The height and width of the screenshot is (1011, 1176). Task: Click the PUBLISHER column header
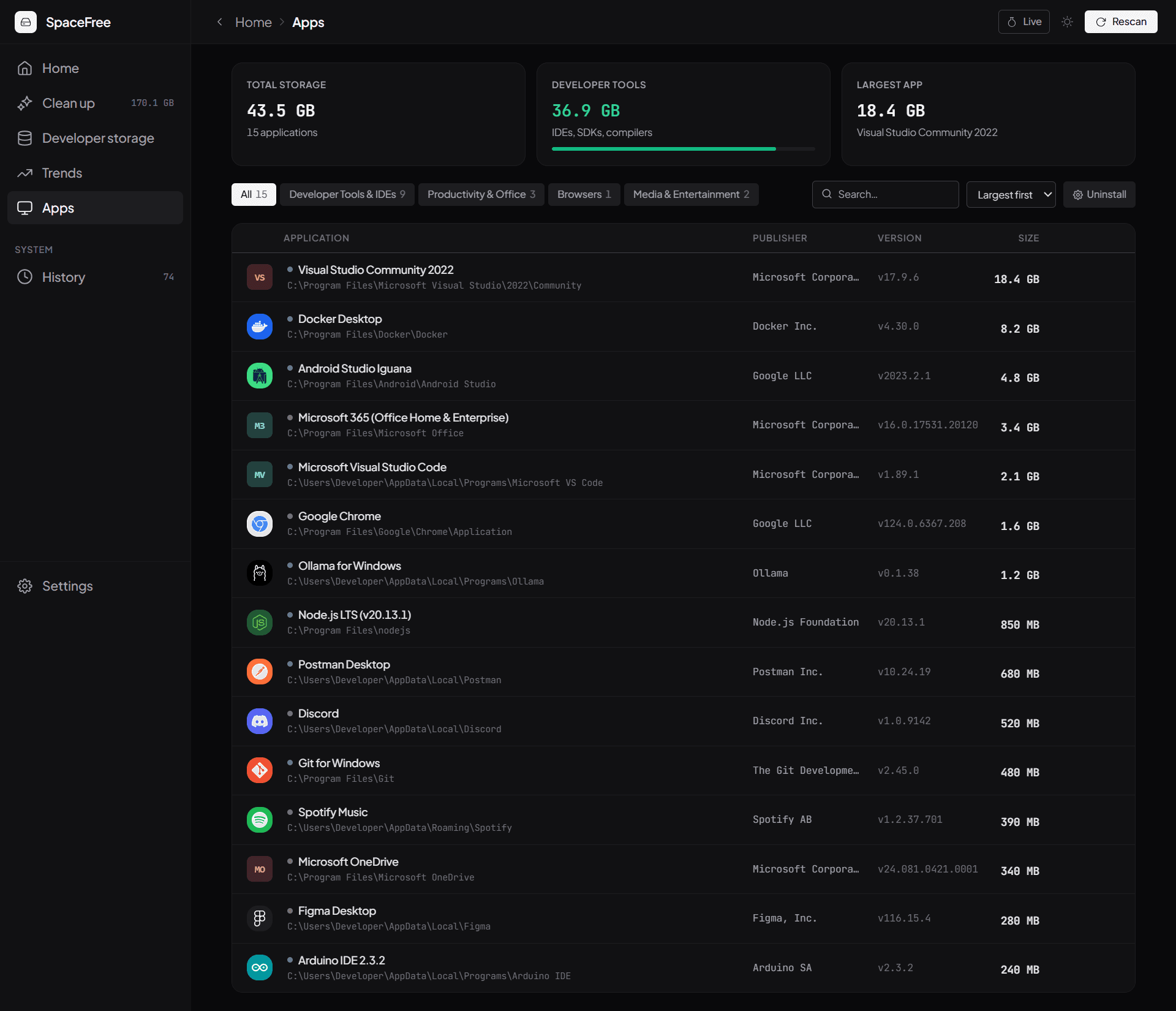780,238
